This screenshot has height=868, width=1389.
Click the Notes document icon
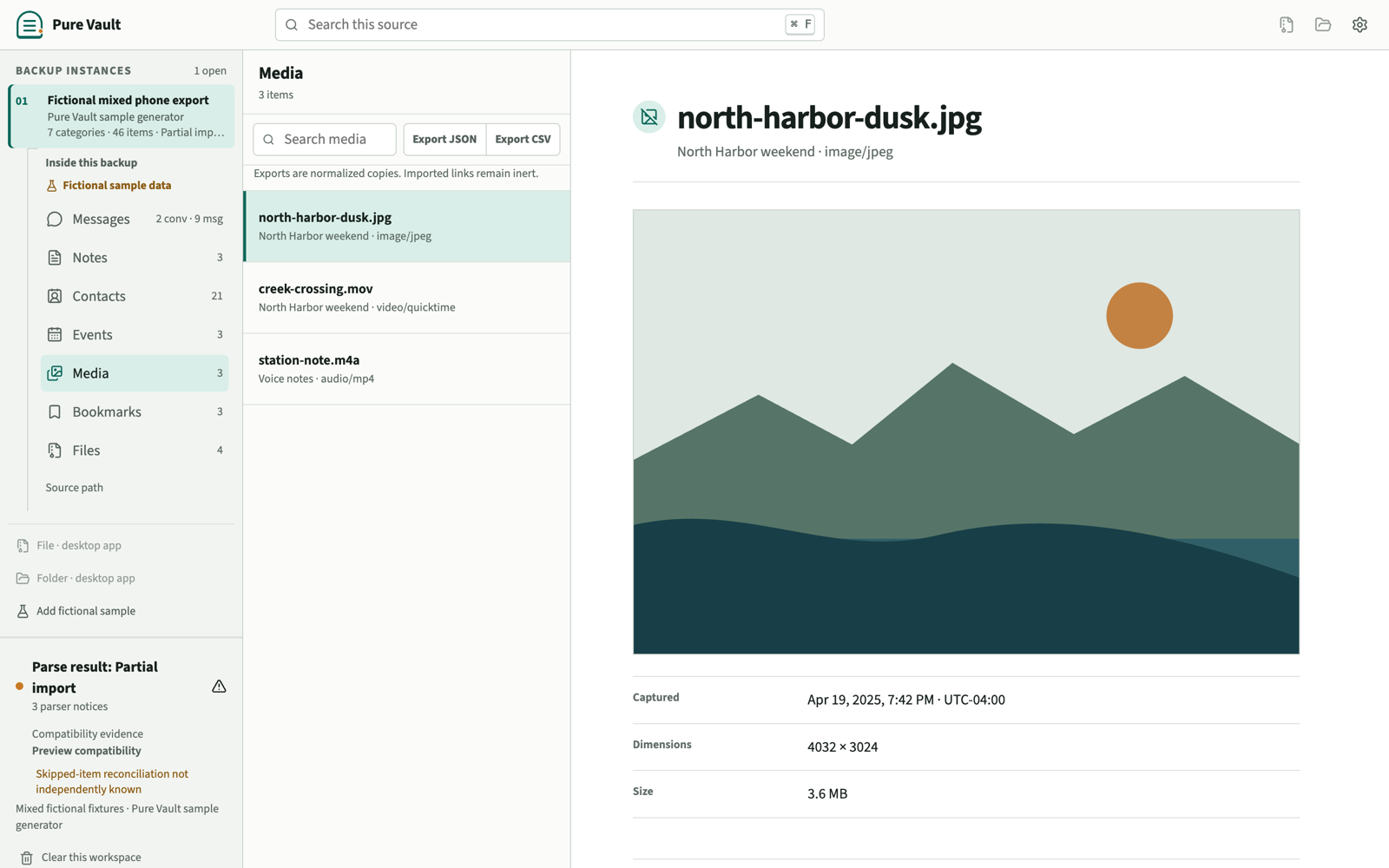pos(55,258)
